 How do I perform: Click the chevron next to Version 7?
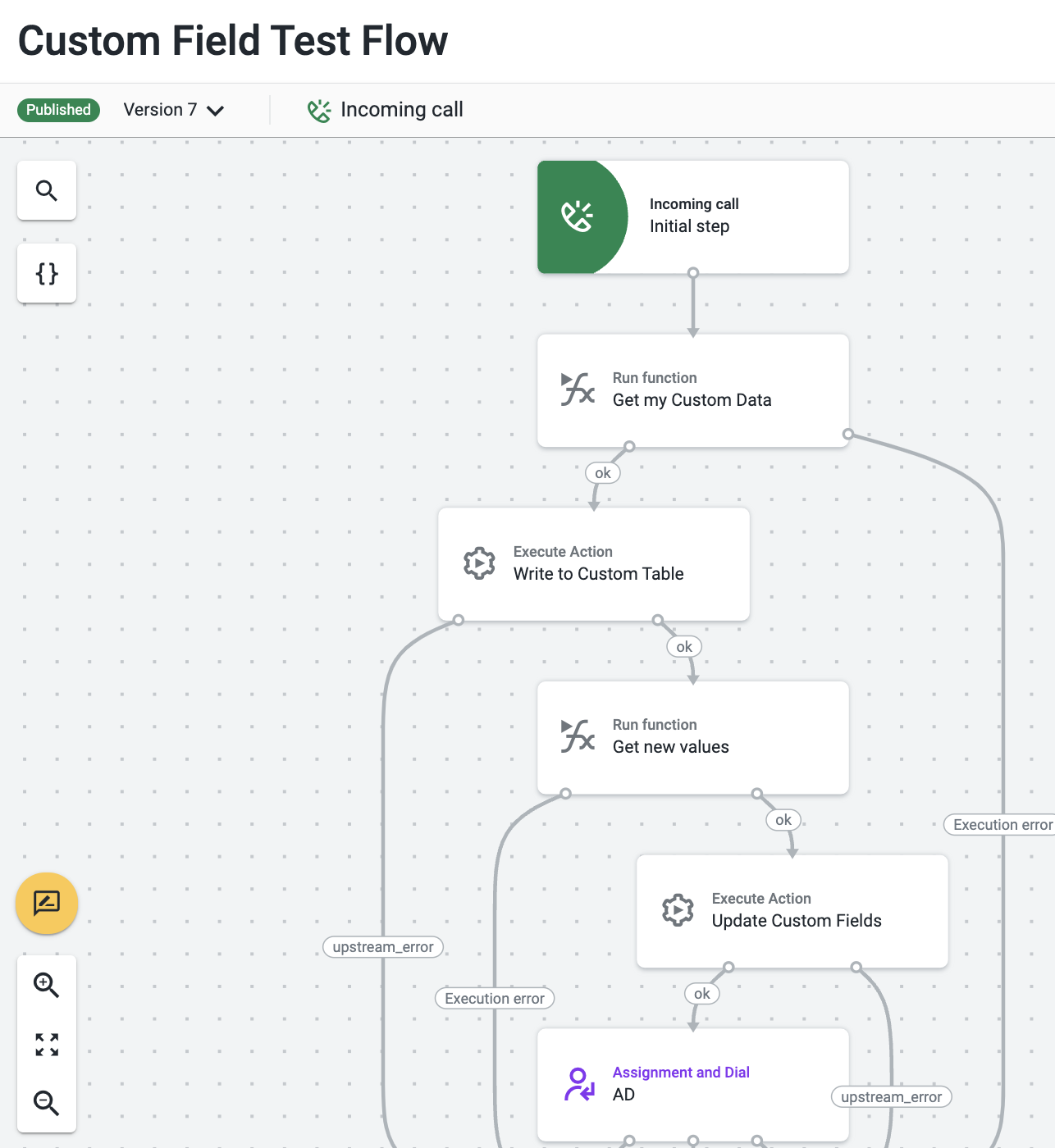coord(216,111)
